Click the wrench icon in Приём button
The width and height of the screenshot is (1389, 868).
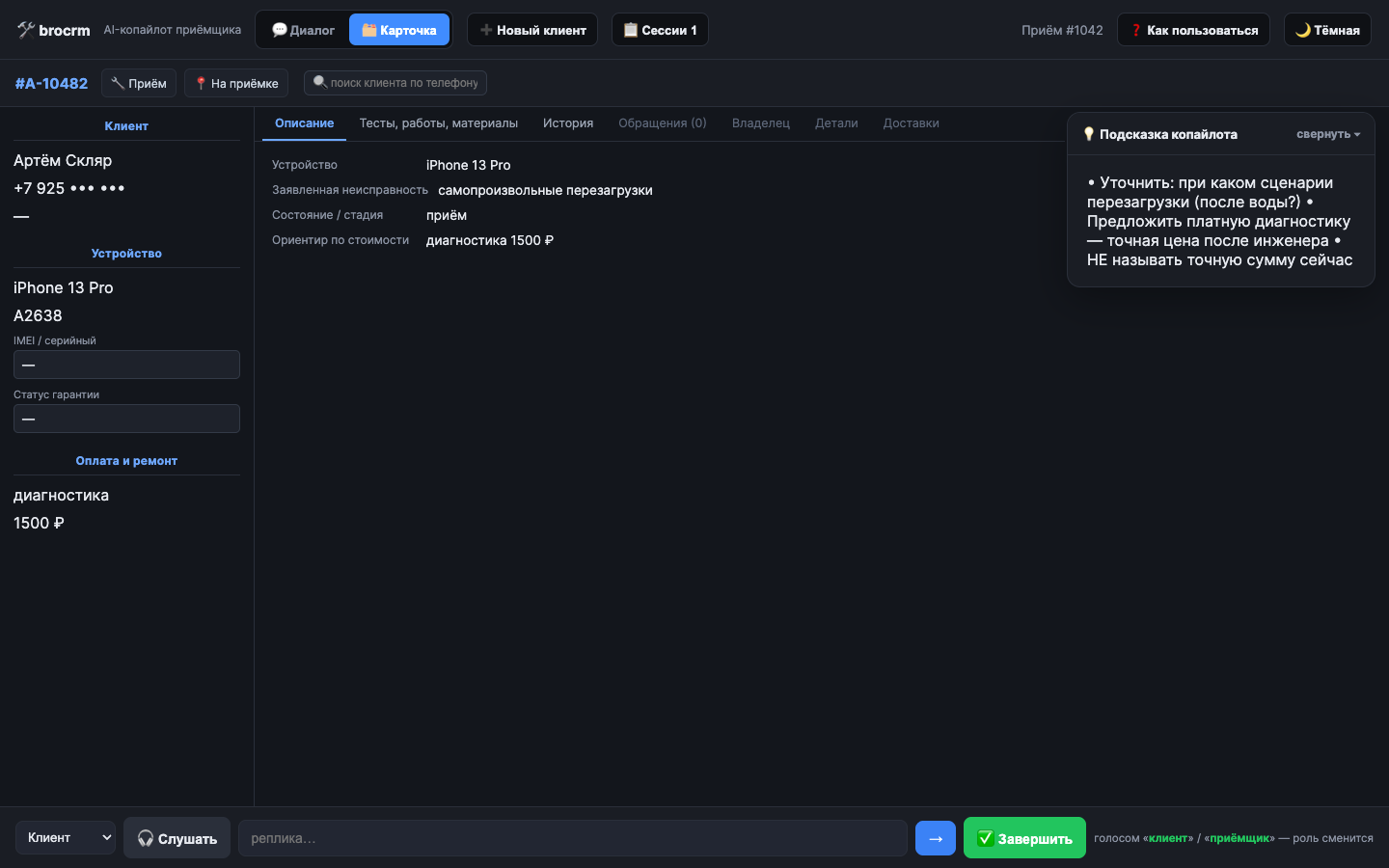(118, 83)
